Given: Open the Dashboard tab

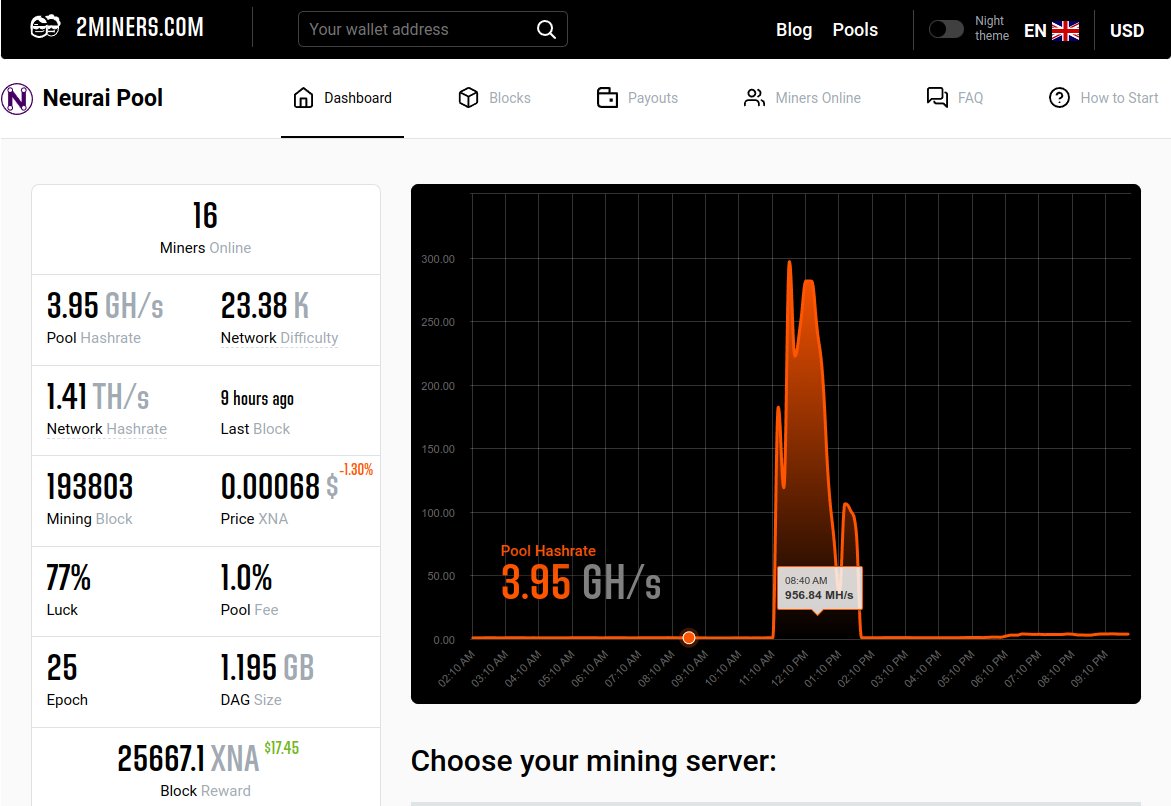Looking at the screenshot, I should [342, 98].
